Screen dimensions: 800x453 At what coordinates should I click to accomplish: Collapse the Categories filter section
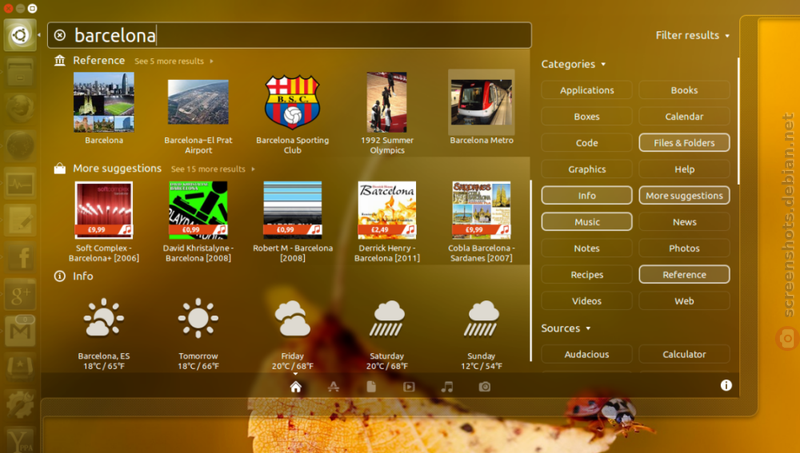(x=573, y=64)
